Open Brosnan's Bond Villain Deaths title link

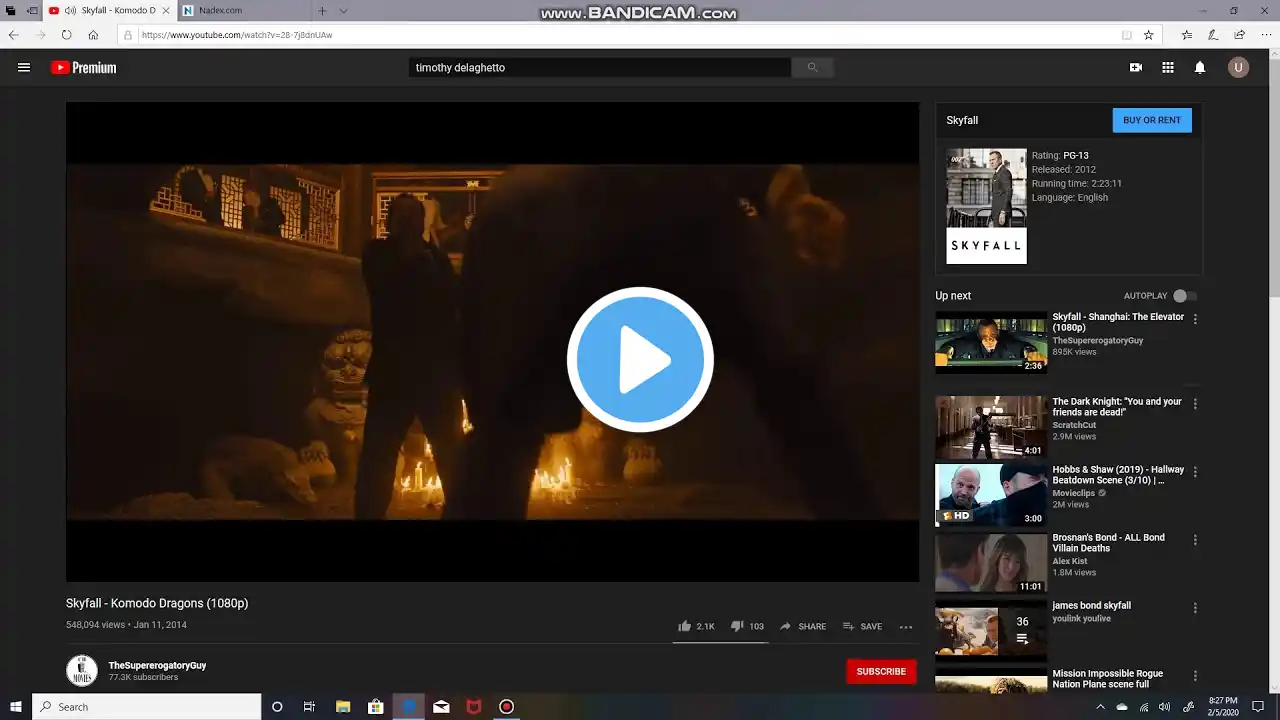[1108, 543]
